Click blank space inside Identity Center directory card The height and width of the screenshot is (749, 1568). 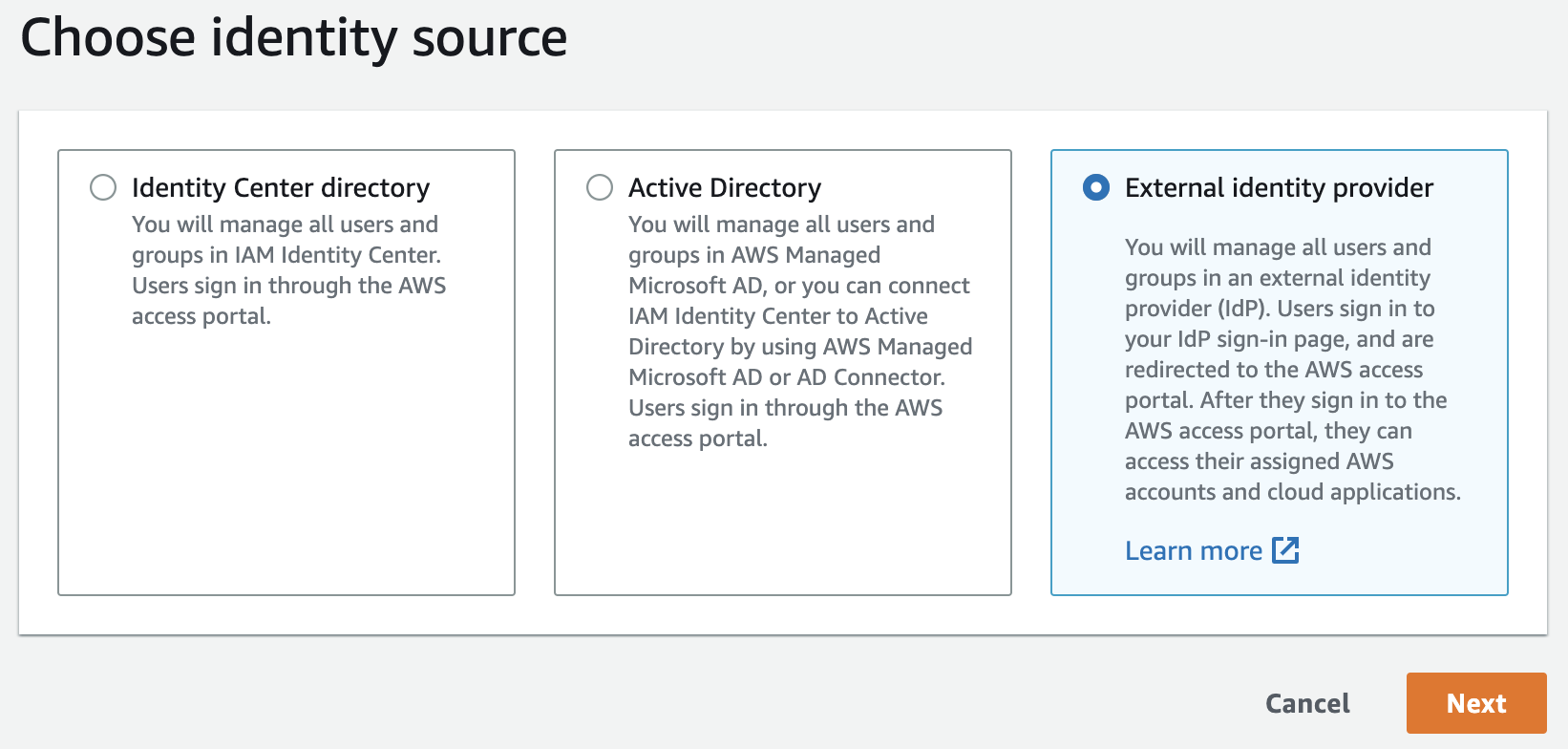coord(286,459)
